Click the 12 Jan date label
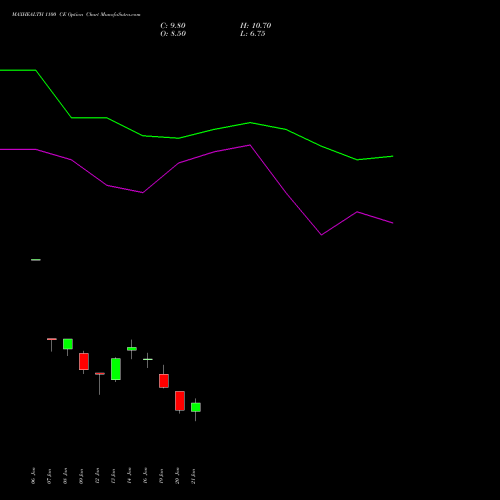 point(97,476)
